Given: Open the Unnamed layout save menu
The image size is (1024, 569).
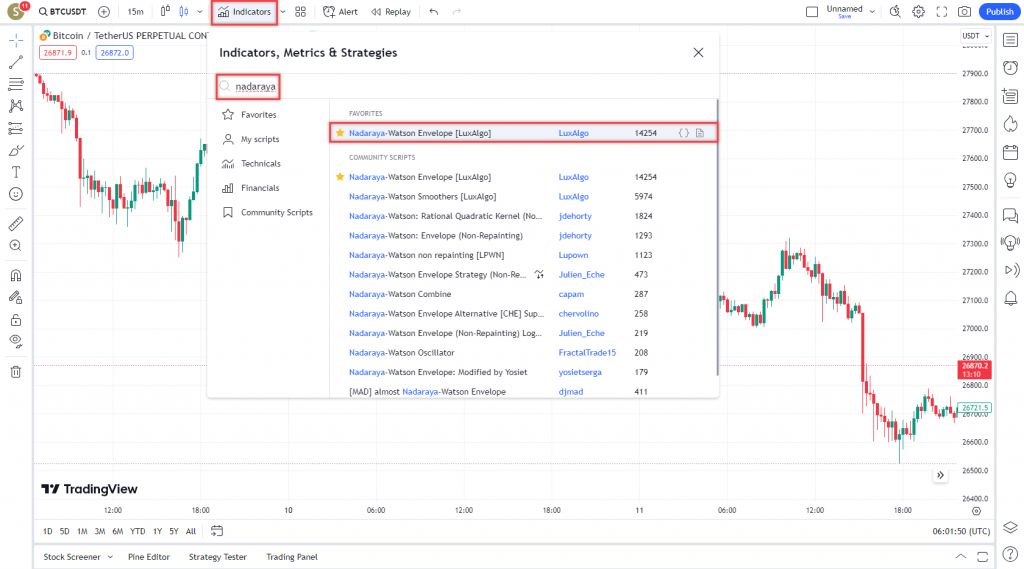Looking at the screenshot, I should (x=850, y=12).
